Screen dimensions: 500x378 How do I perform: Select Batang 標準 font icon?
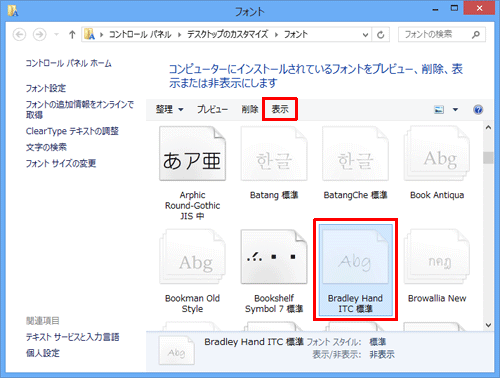point(274,154)
